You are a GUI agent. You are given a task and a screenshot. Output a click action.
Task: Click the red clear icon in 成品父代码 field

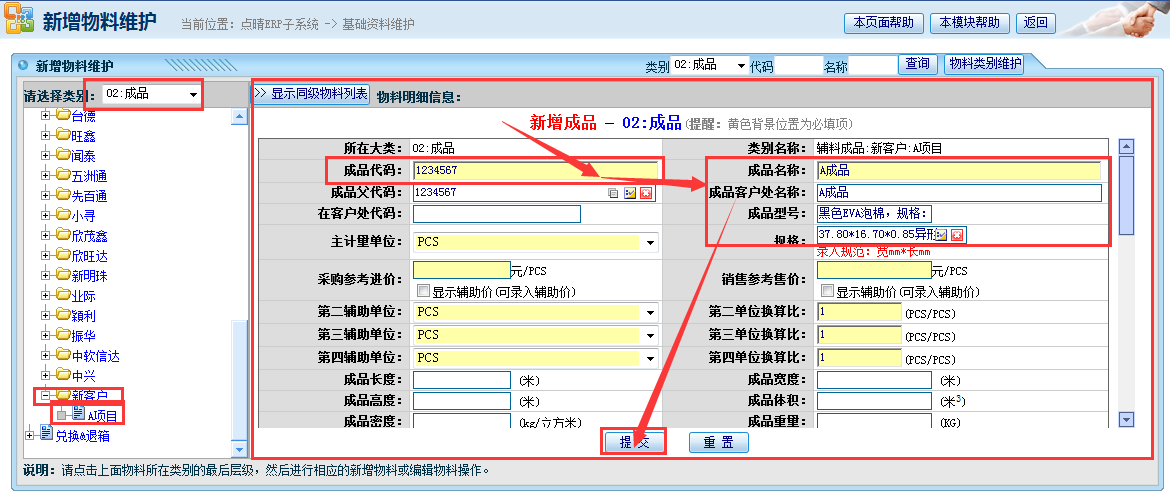point(646,193)
